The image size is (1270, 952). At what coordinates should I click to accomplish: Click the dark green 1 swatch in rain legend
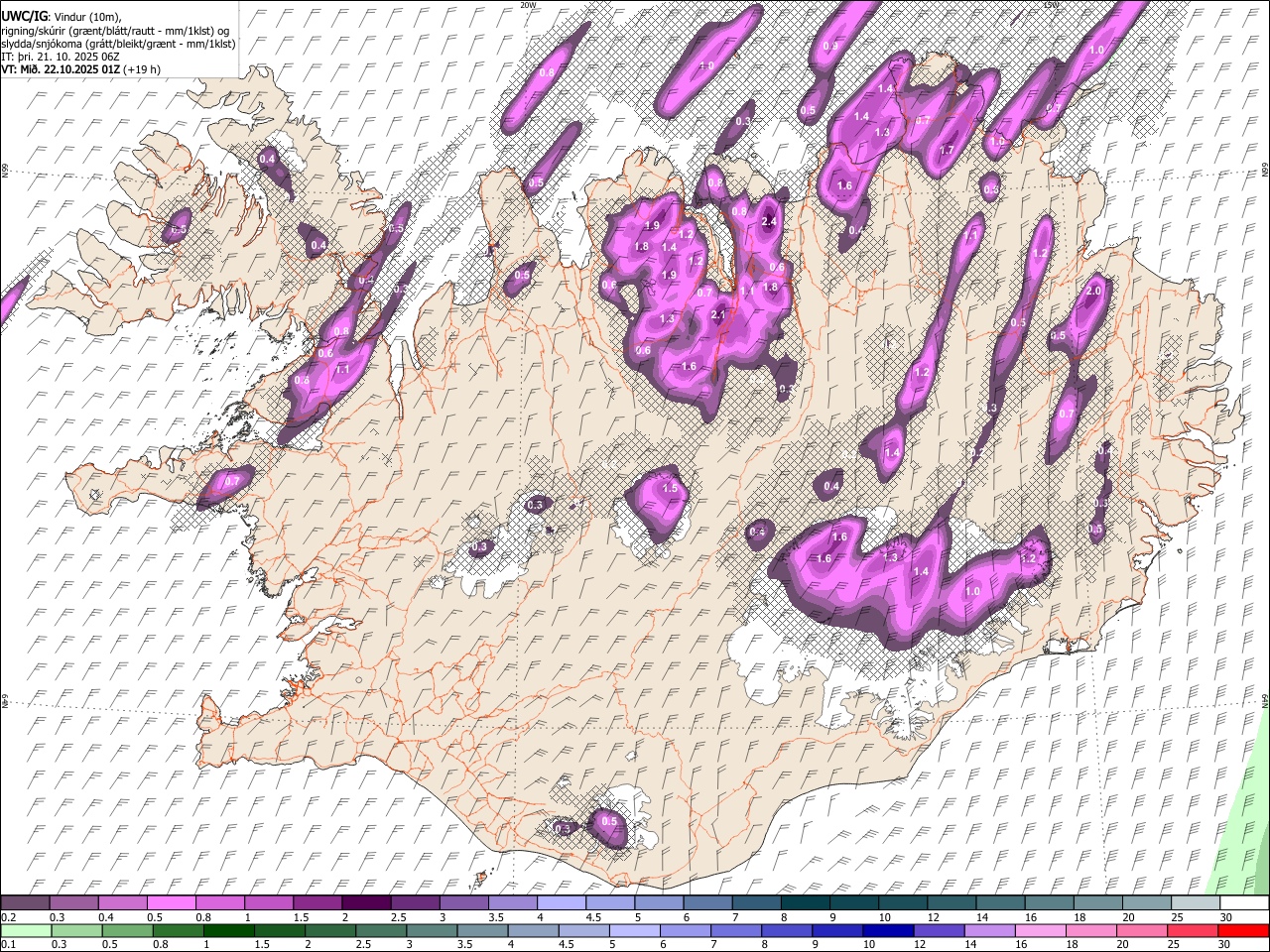[229, 930]
